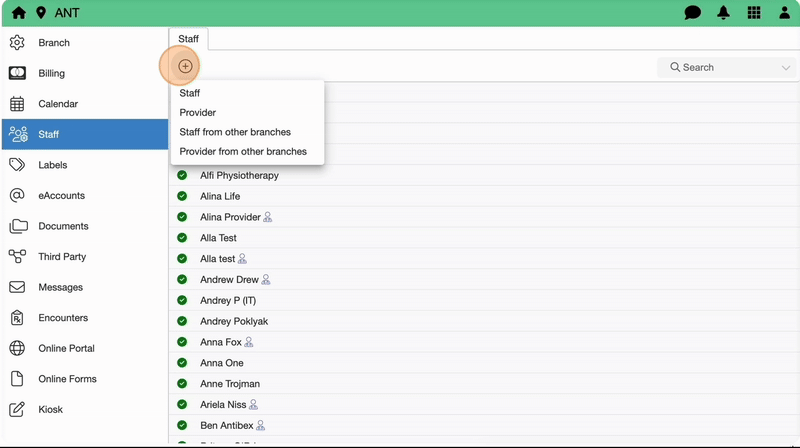800x448 pixels.
Task: Open the user account profile icon
Action: (x=783, y=13)
